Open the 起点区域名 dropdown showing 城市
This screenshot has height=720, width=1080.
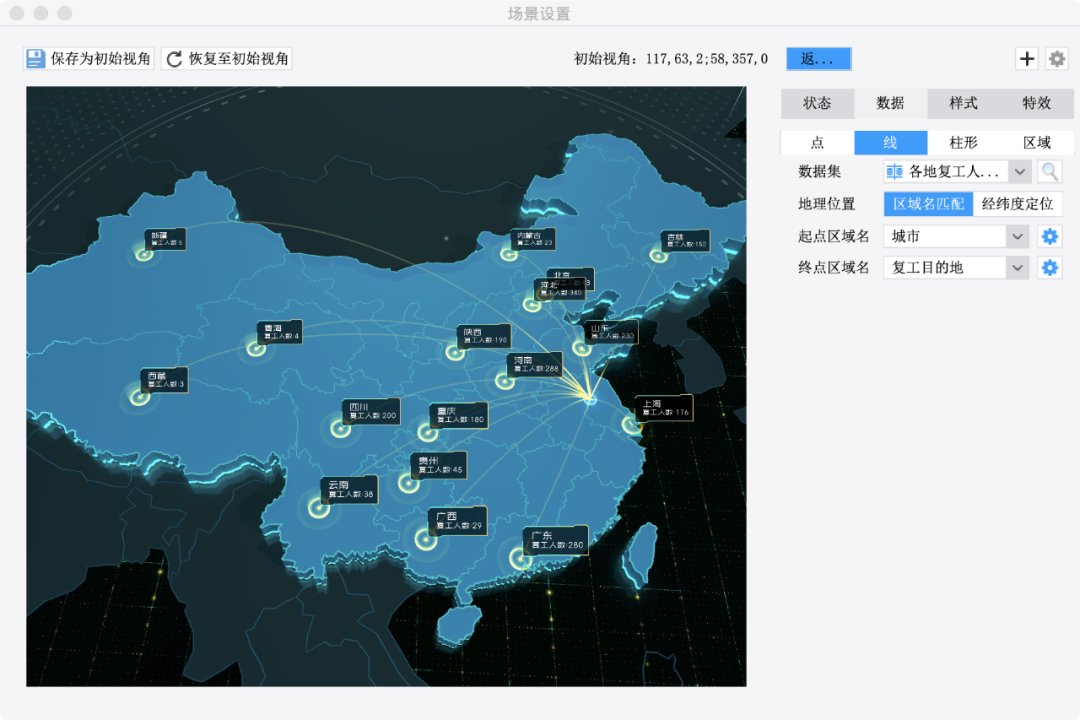[957, 236]
